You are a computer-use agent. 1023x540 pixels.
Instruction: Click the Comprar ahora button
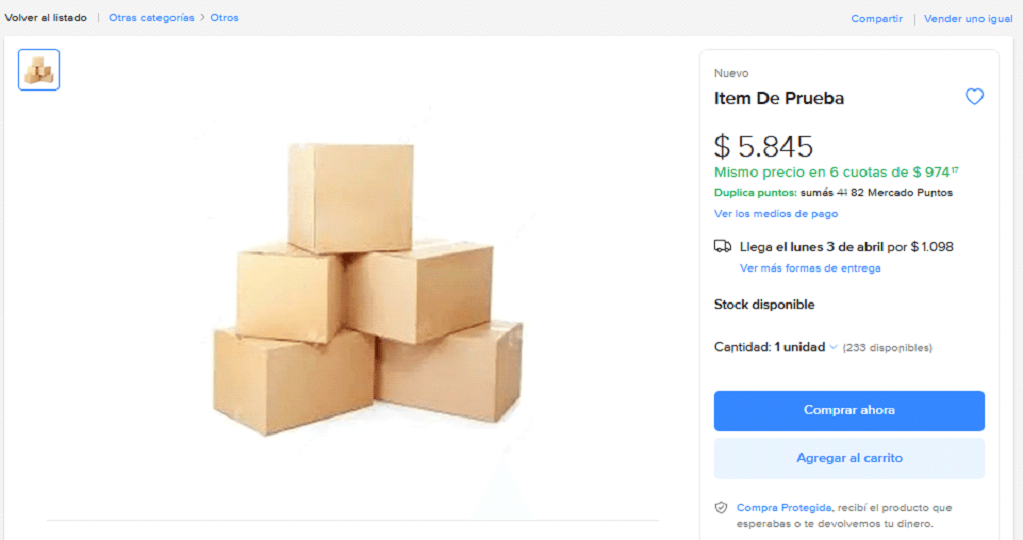849,410
